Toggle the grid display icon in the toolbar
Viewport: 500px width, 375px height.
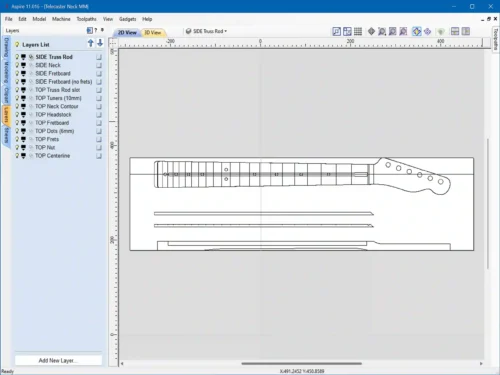tap(358, 31)
